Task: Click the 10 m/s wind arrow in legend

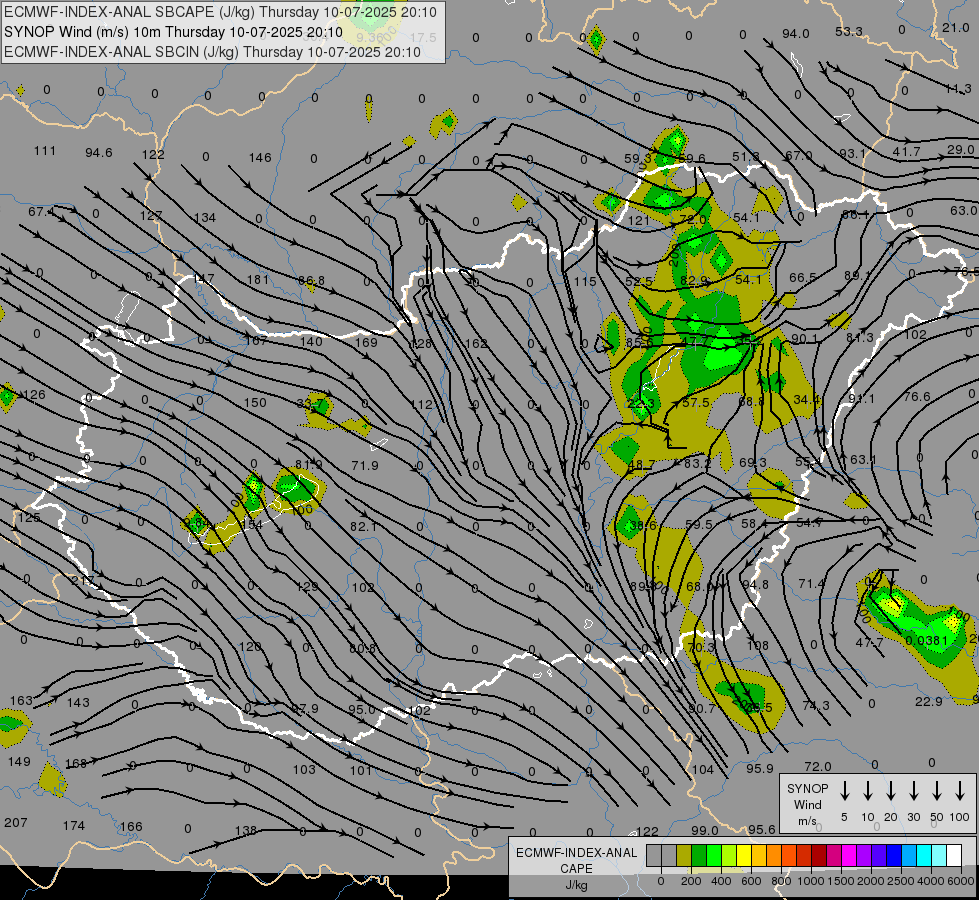Action: click(868, 791)
